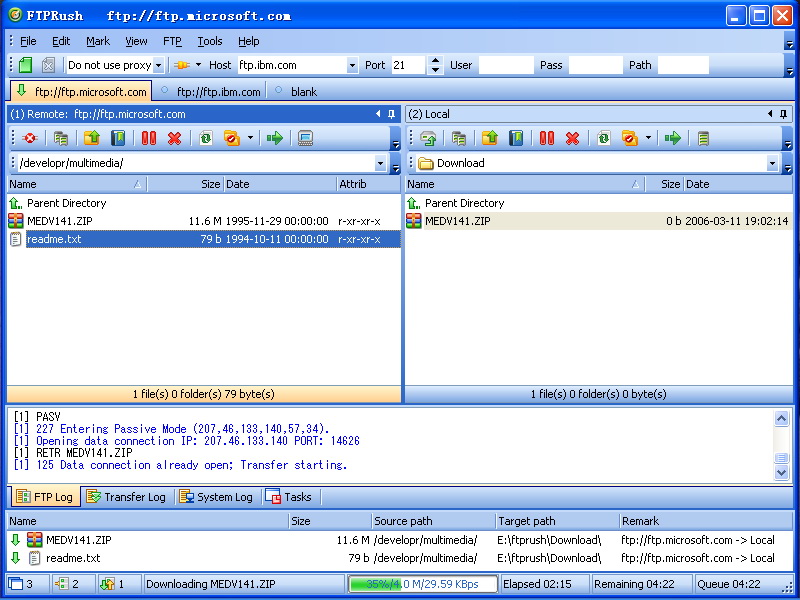This screenshot has width=800, height=600.
Task: Click drive-with-arrow icon in Local toolbar
Action: coord(428,138)
